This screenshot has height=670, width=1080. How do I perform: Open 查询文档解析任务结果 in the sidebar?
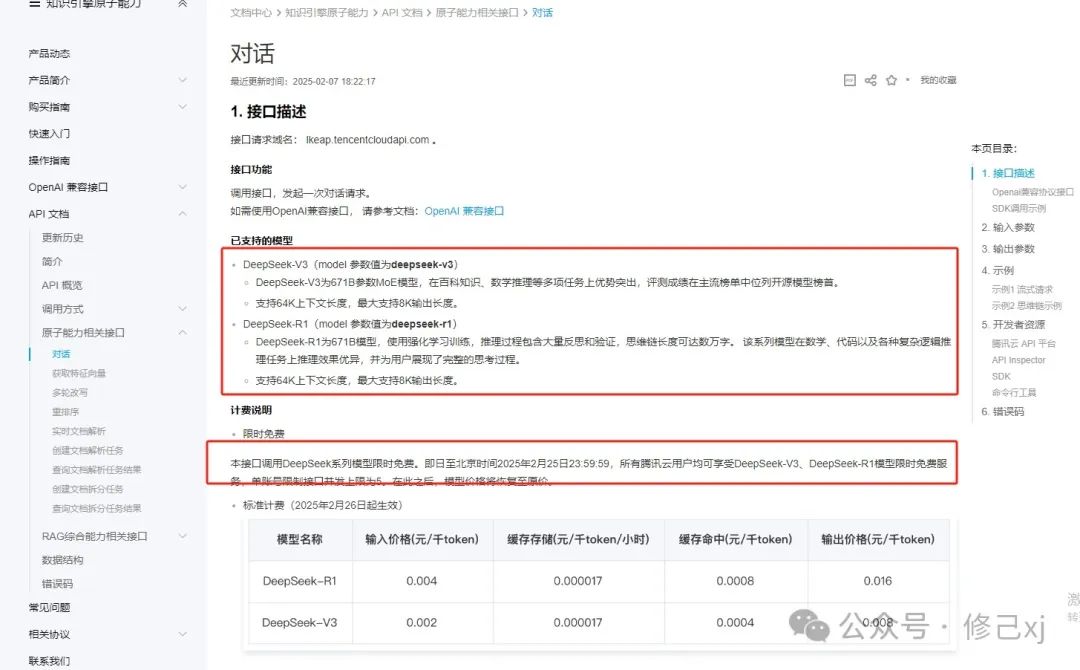click(96, 470)
